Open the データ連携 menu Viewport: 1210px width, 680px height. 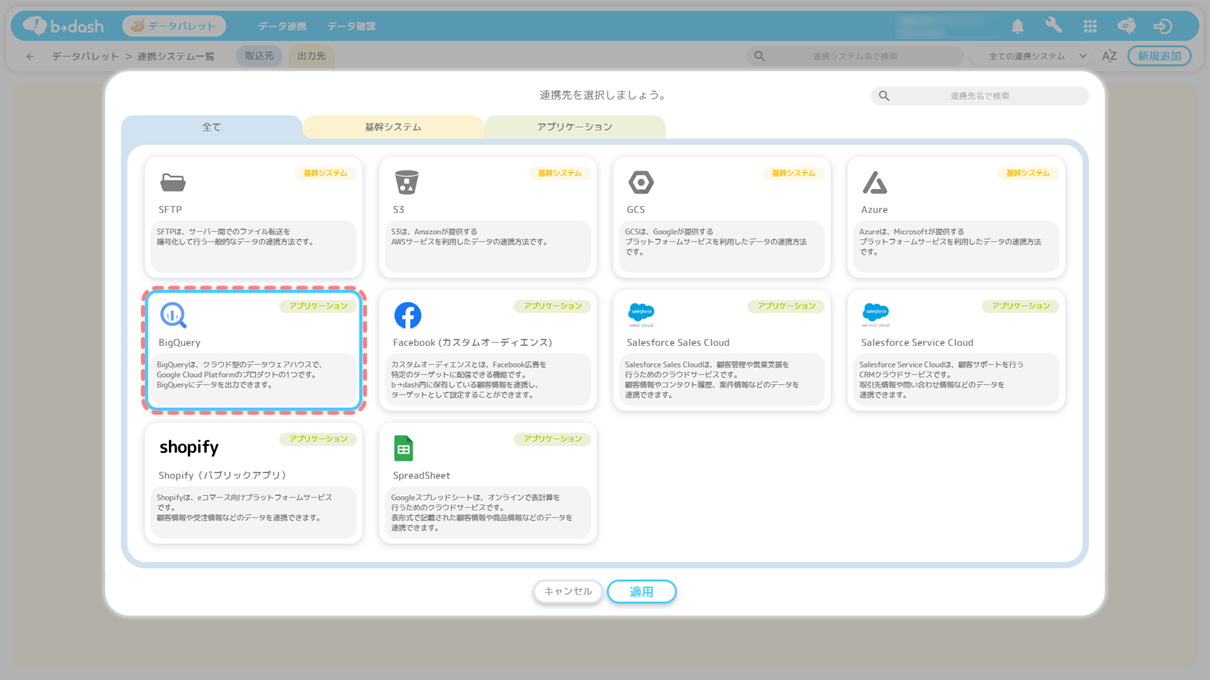[x=282, y=26]
